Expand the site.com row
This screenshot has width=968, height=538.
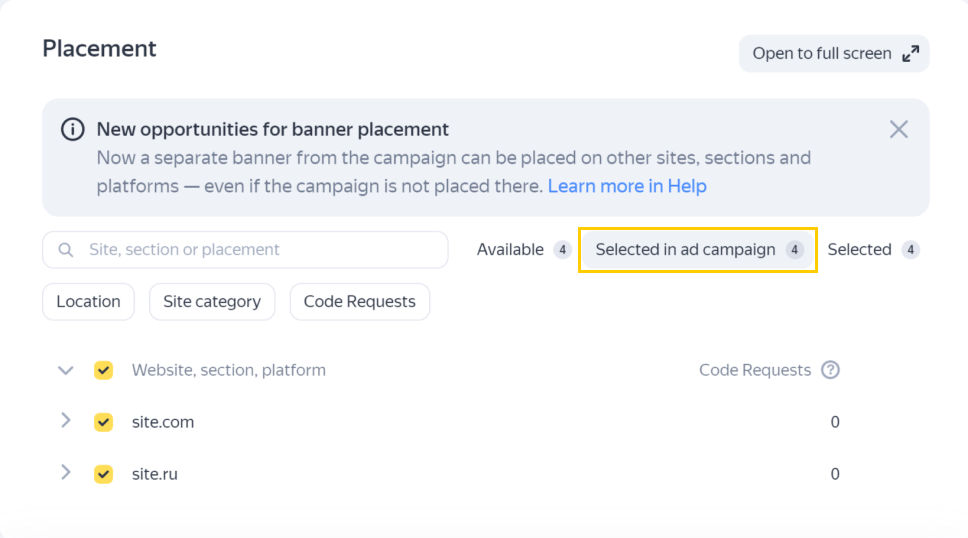pos(66,421)
